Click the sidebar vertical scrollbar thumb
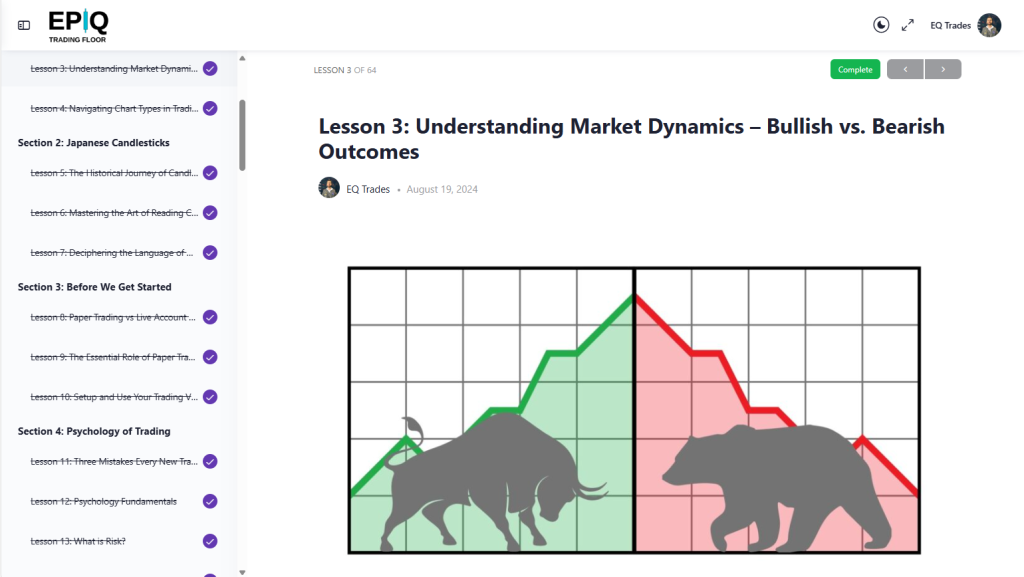 pos(242,135)
